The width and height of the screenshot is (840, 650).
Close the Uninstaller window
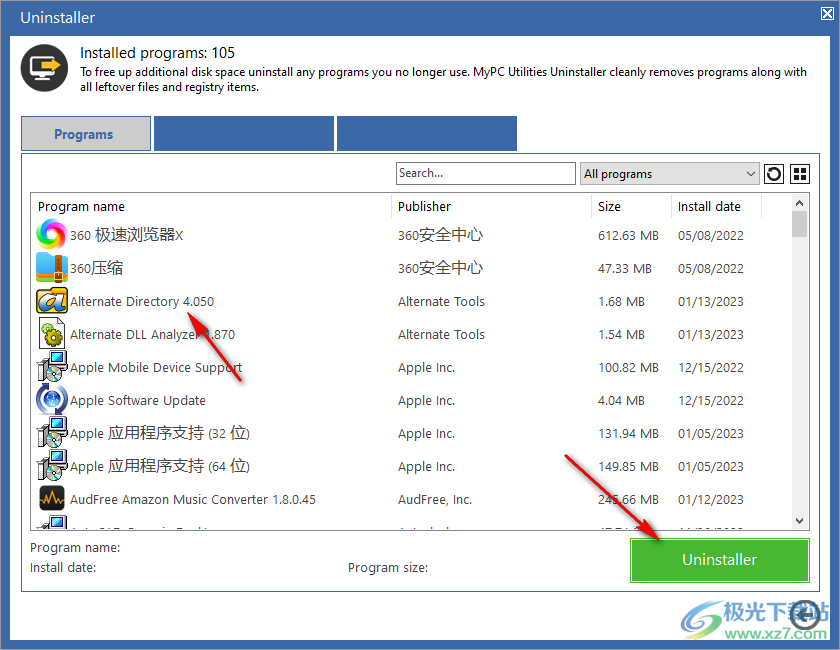coord(827,14)
